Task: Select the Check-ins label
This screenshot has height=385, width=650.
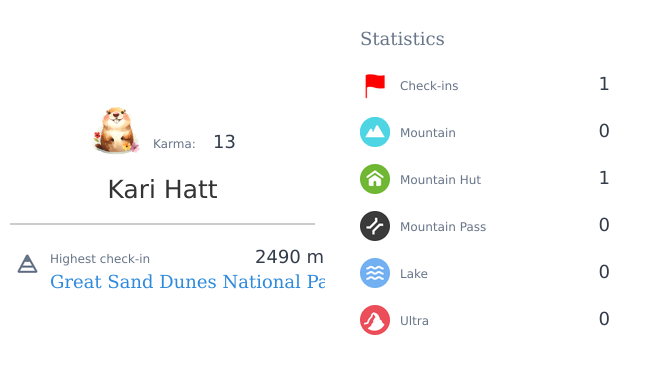Action: click(429, 86)
